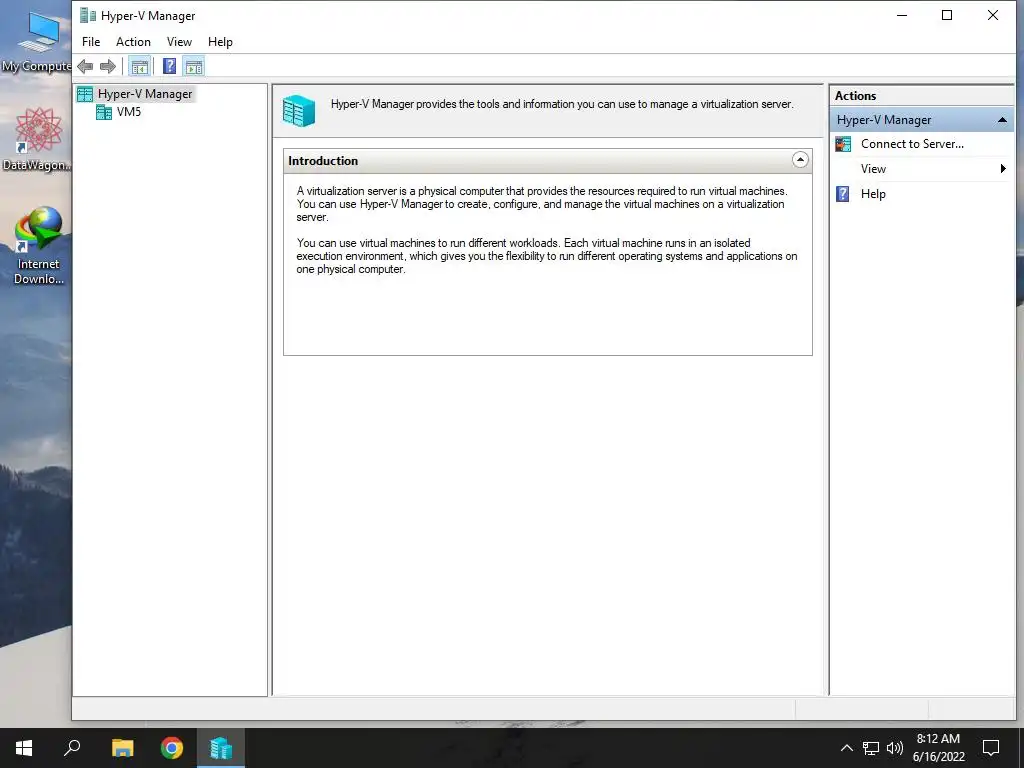Click the large server icon in header

299,110
